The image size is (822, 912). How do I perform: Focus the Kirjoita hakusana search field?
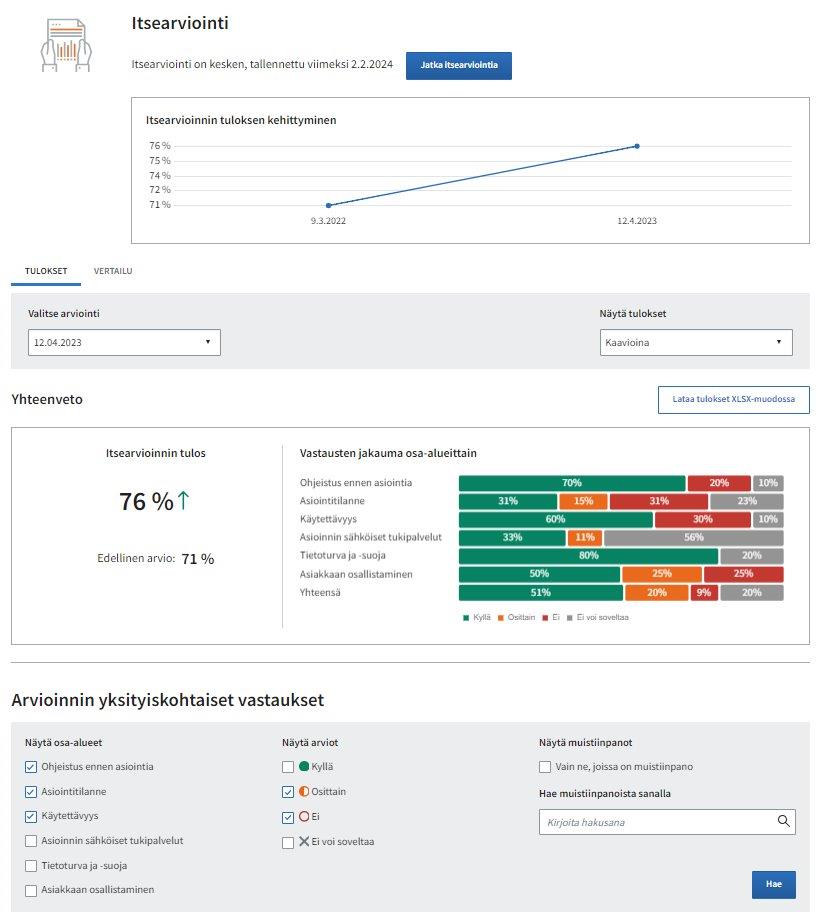pyautogui.click(x=655, y=823)
